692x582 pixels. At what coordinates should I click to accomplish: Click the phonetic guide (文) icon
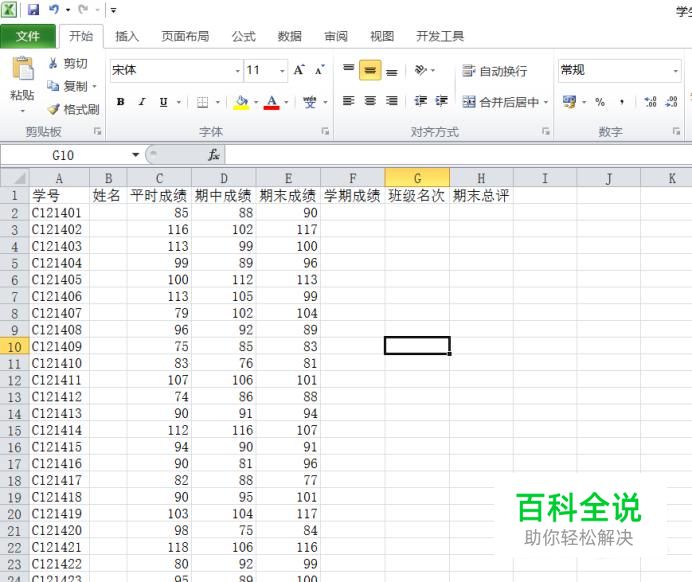point(309,102)
